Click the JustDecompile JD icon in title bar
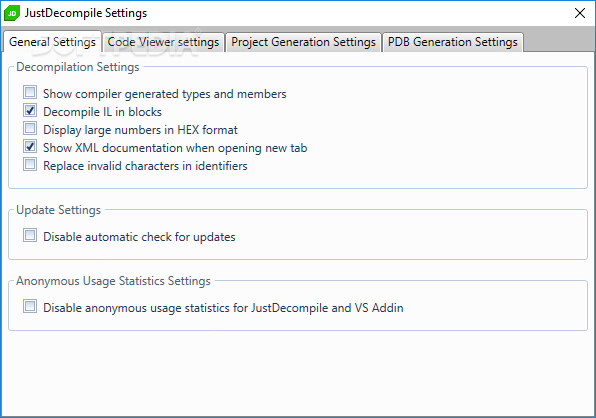The height and width of the screenshot is (418, 596). point(11,13)
